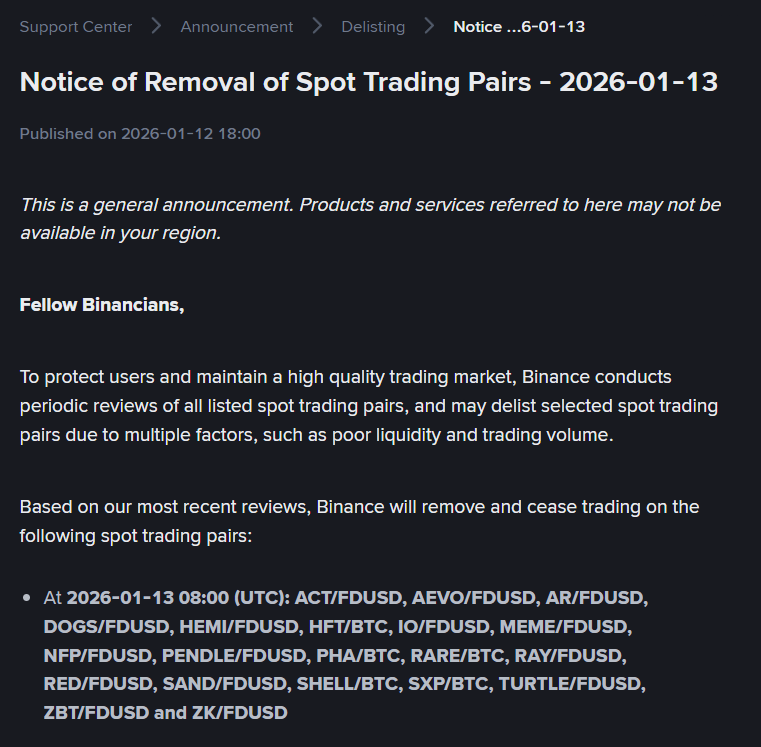Click the bold 2026-01-13 08:00 (UTC) time
761x747 pixels.
click(177, 598)
